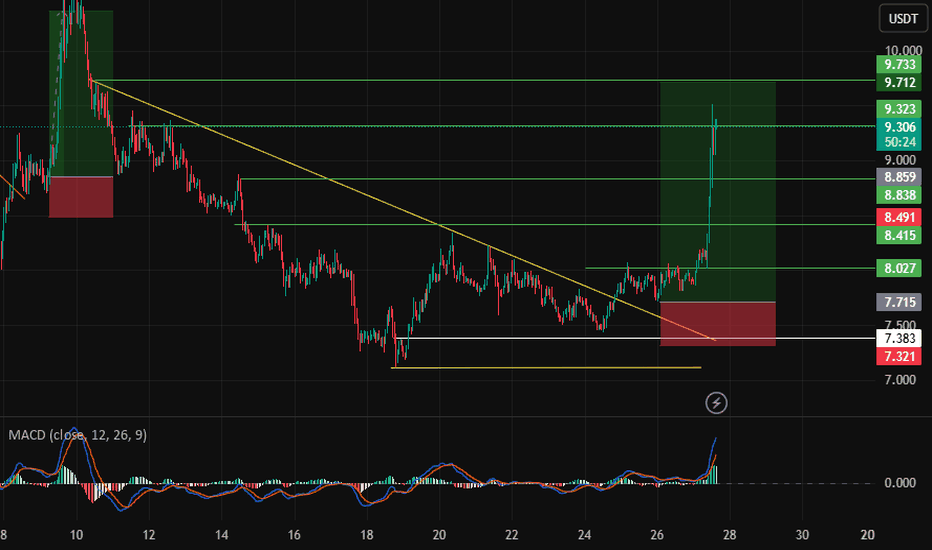Image resolution: width=932 pixels, height=550 pixels.
Task: Click the 9.733 green price label
Action: point(901,62)
